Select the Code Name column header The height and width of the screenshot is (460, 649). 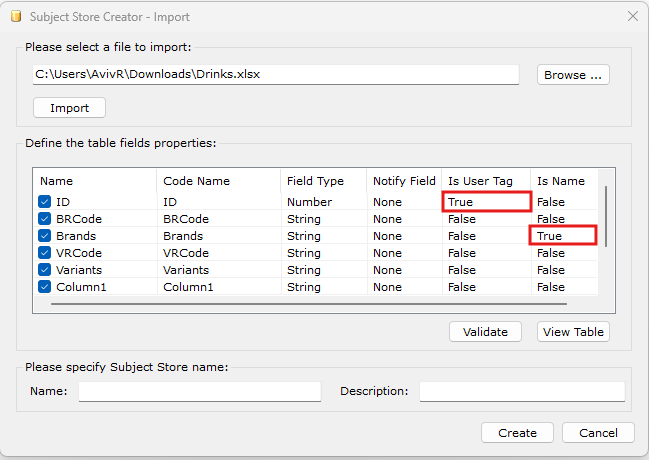[x=196, y=181]
